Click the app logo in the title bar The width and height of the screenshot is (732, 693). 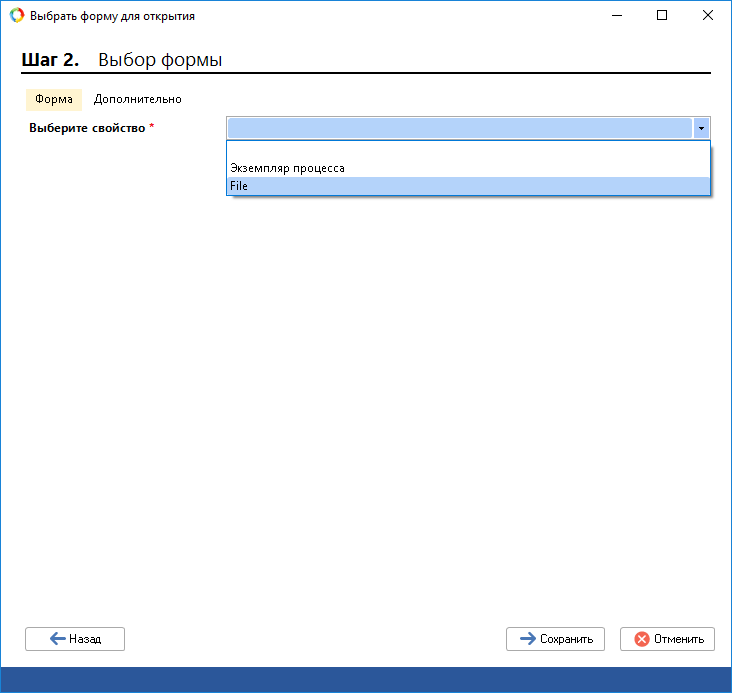click(x=16, y=16)
